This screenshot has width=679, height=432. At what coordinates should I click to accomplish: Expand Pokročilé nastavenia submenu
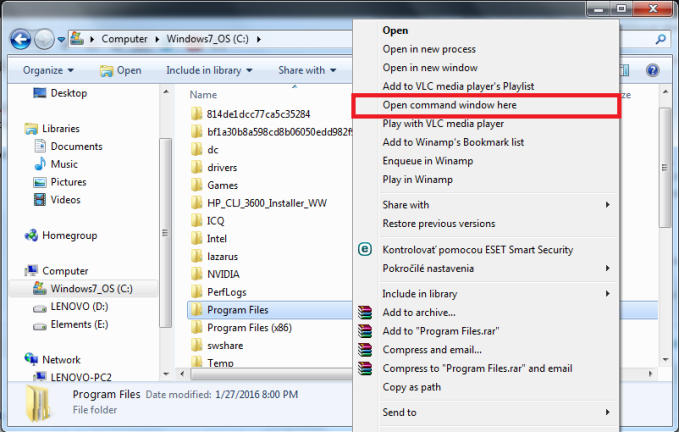[x=608, y=268]
